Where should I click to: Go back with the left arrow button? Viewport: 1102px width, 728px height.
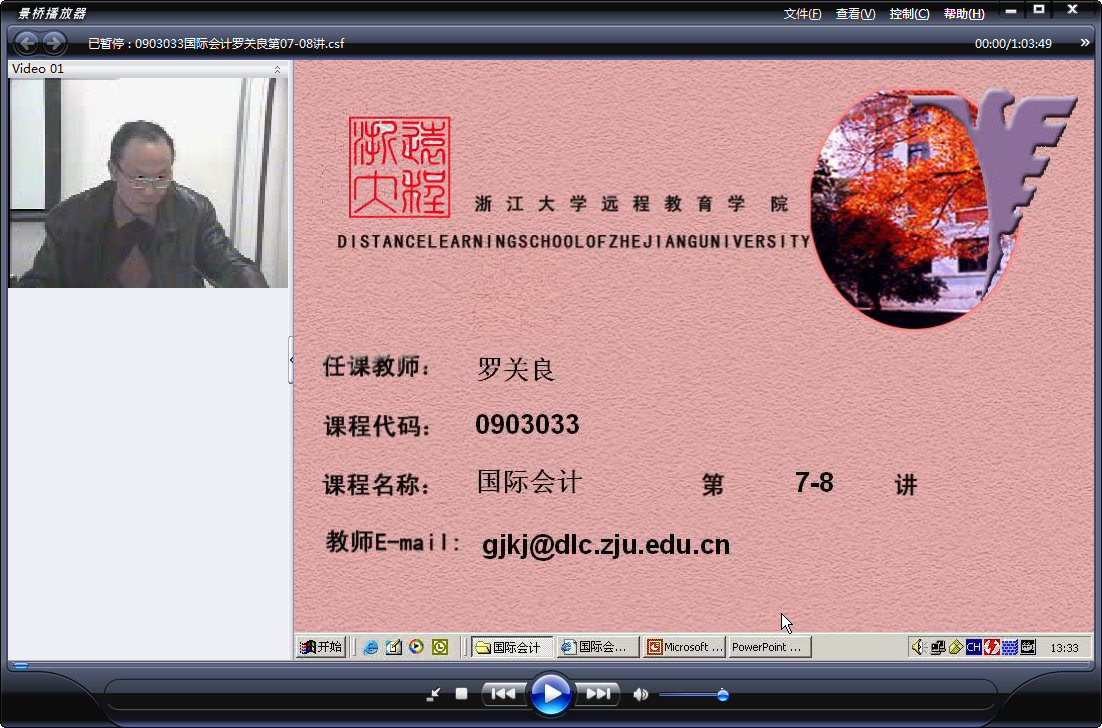tap(27, 44)
